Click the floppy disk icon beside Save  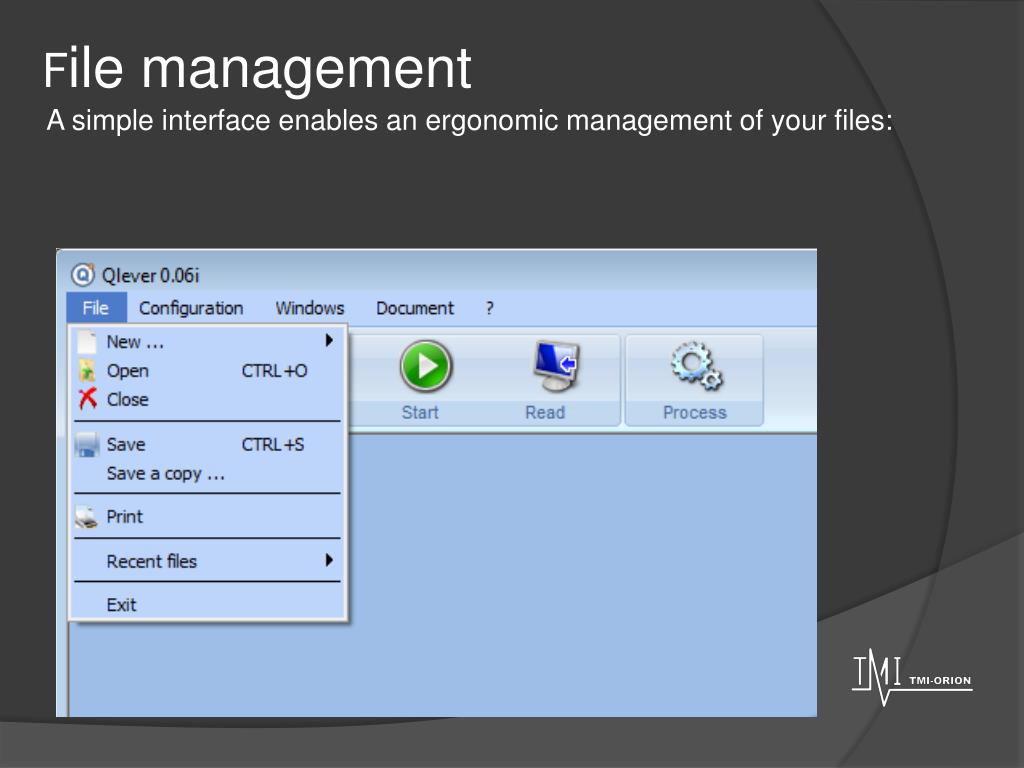point(87,444)
